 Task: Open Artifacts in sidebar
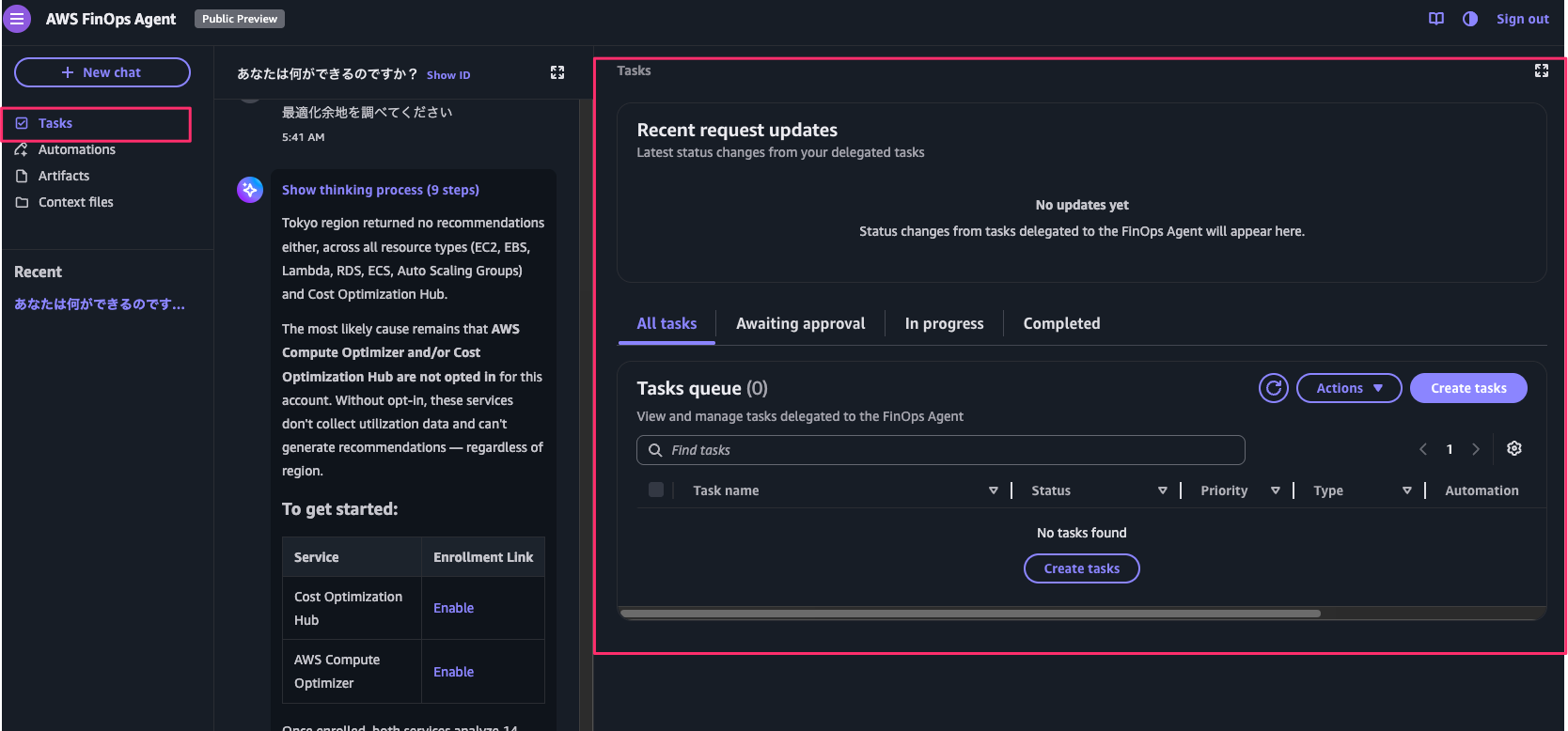click(x=64, y=176)
